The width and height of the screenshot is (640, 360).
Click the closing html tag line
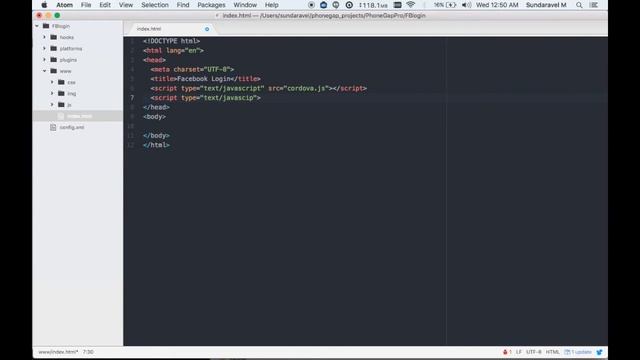(x=156, y=145)
